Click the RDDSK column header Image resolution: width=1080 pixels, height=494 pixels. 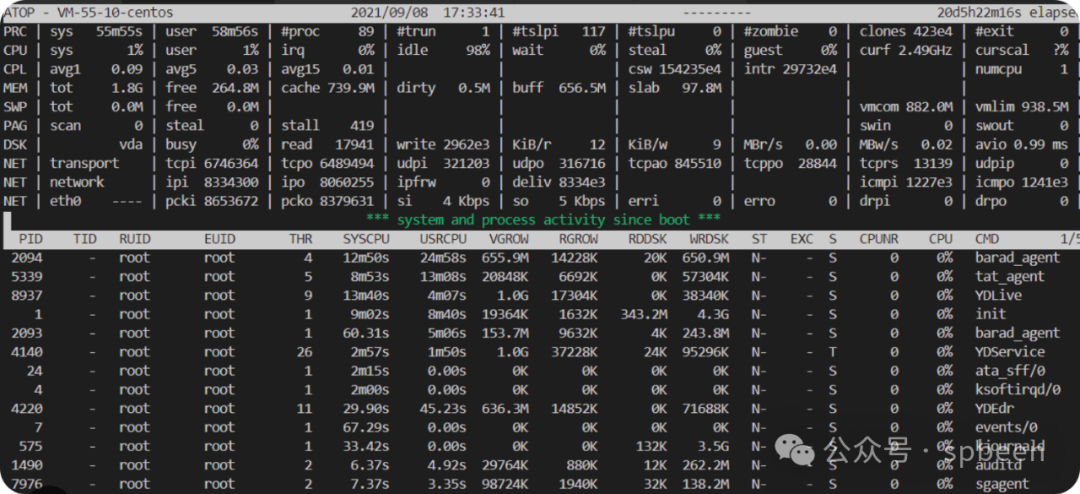647,239
